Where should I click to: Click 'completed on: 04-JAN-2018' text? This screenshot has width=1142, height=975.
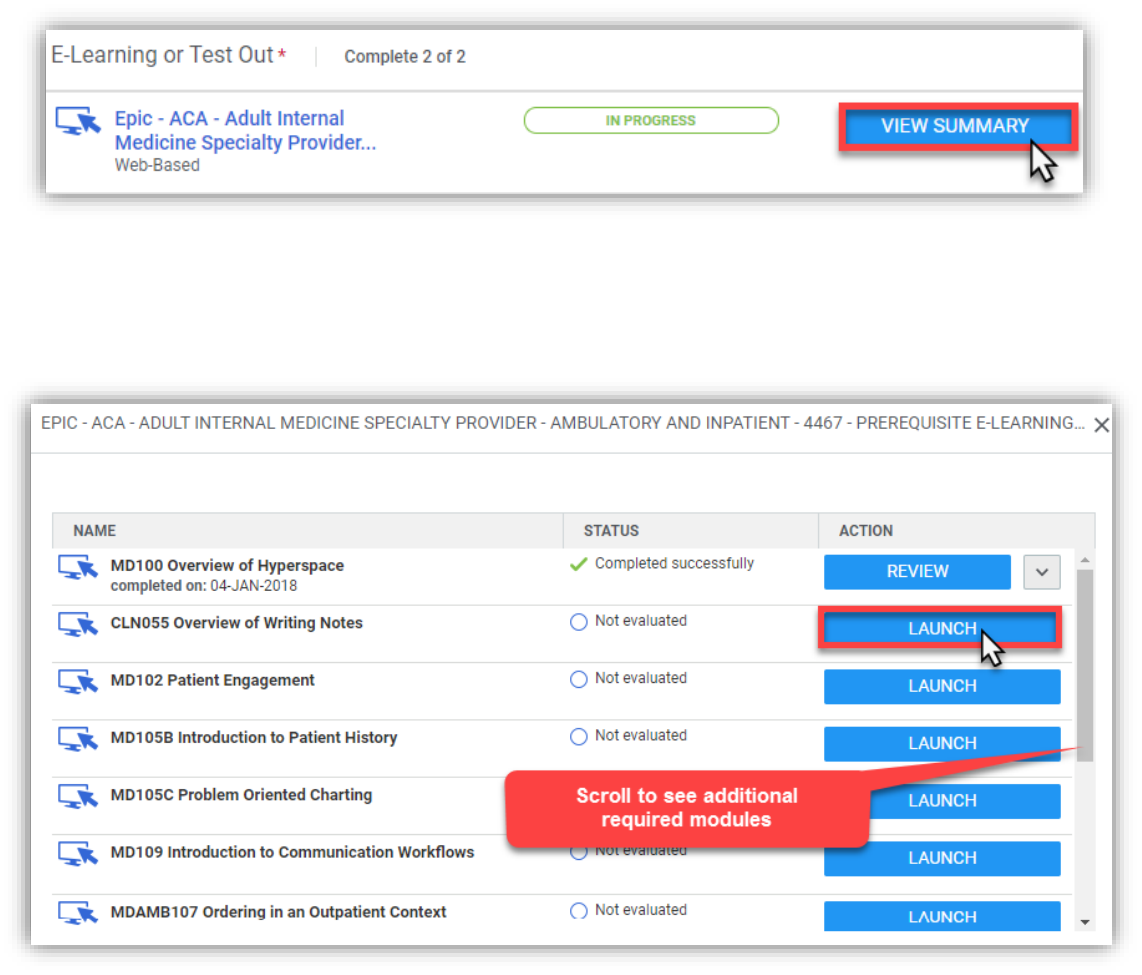coord(204,586)
